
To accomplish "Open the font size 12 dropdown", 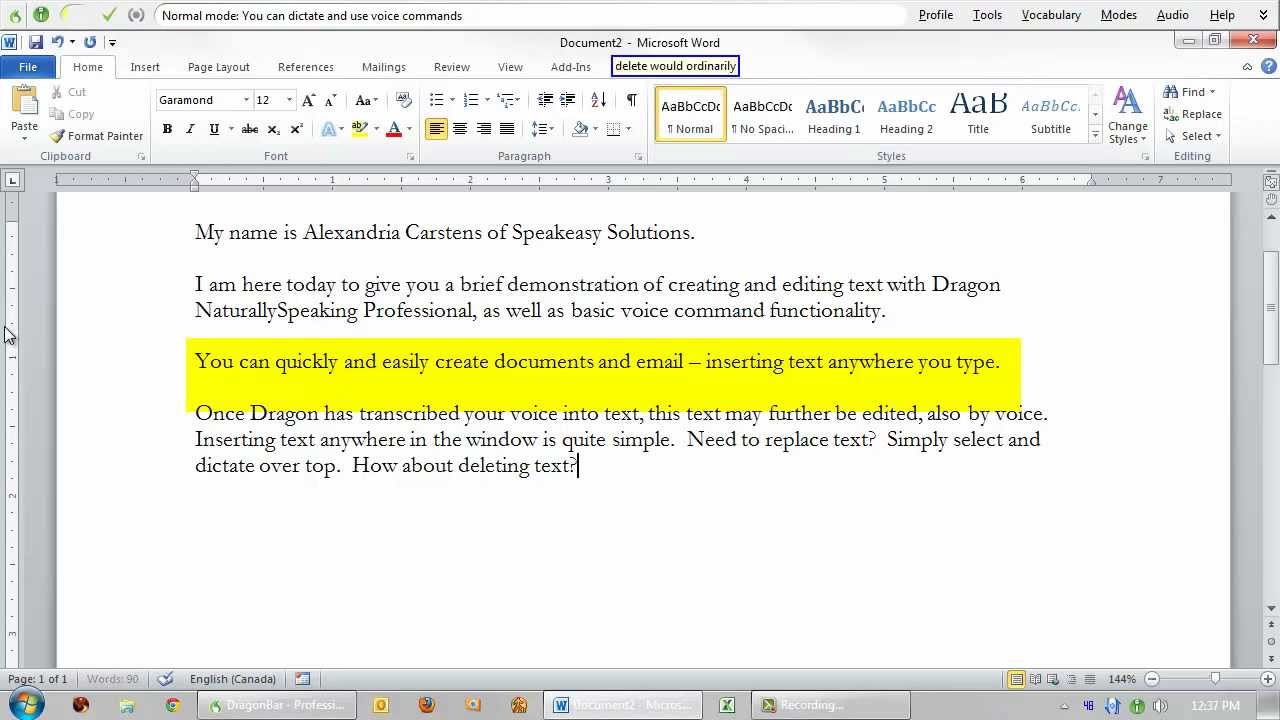I will (x=290, y=100).
